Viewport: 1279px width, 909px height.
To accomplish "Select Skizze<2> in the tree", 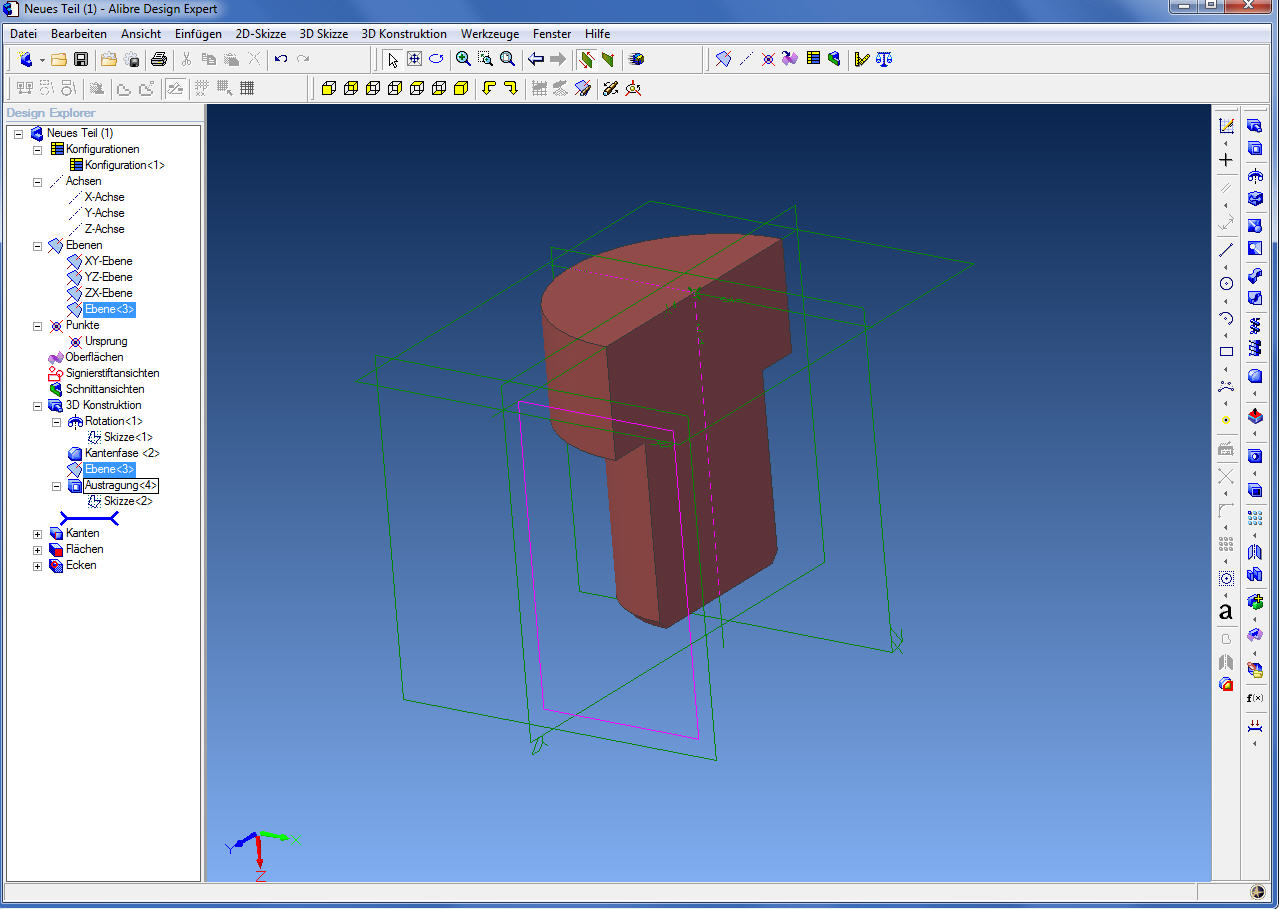I will coord(128,501).
